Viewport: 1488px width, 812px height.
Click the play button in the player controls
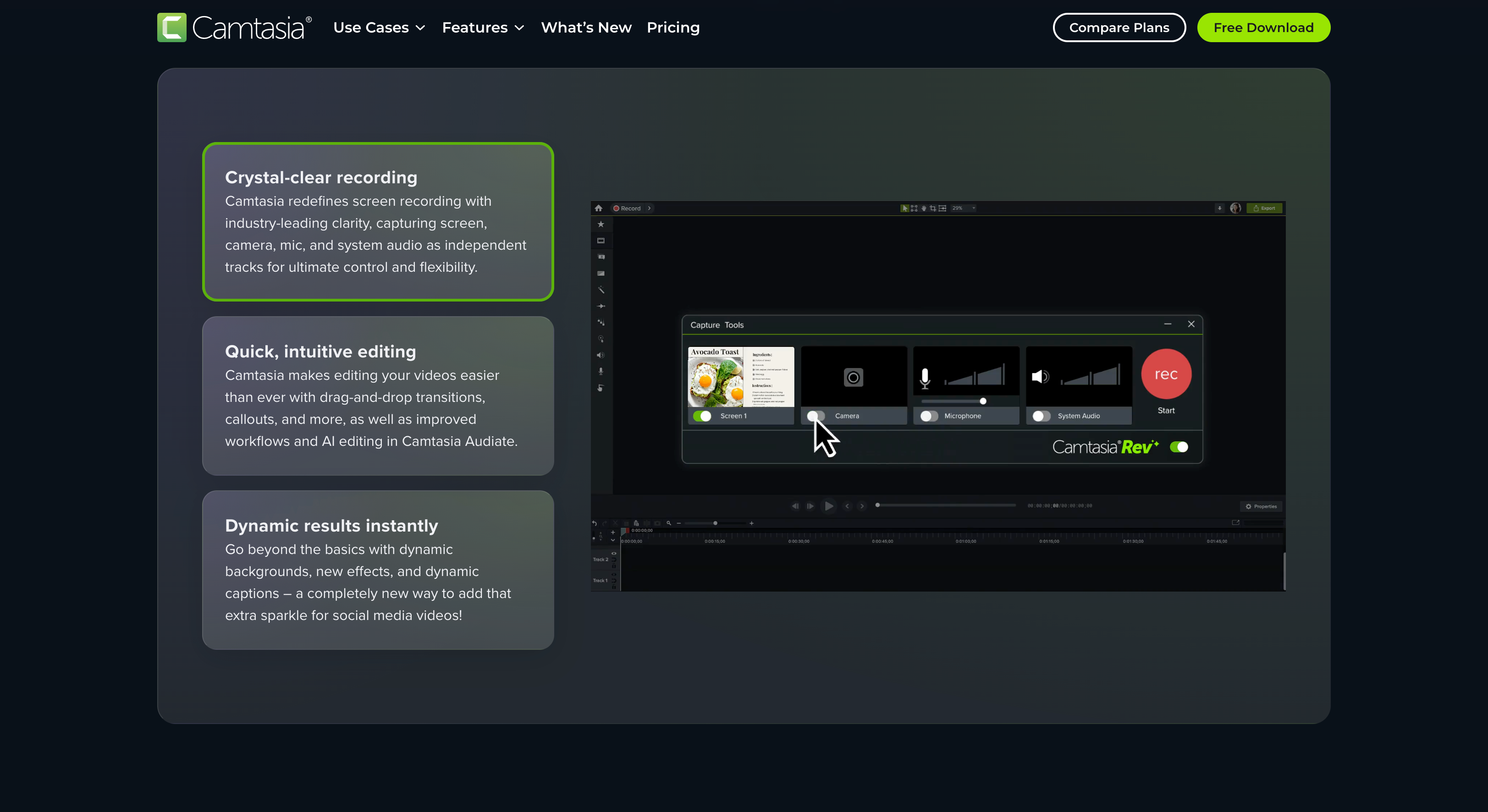point(828,506)
